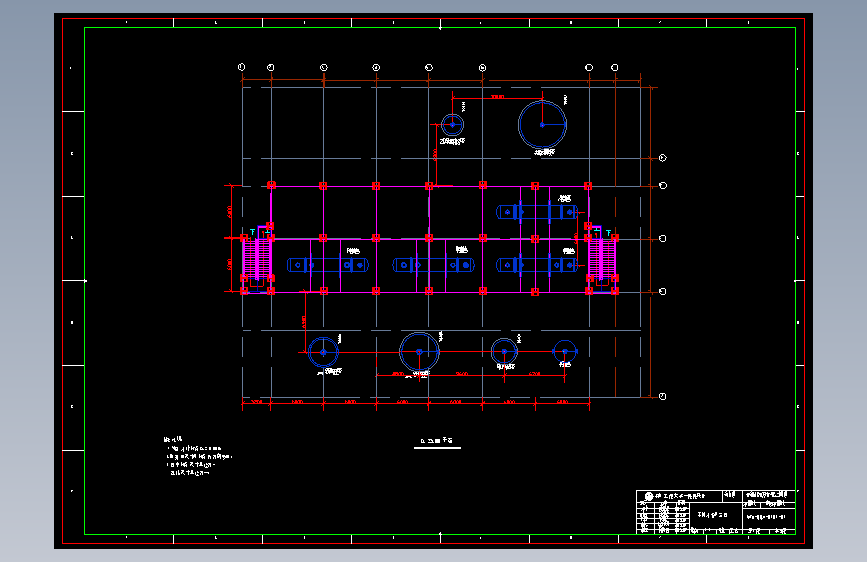
Task: Click the underlined drawing title below the plan
Action: (437, 441)
